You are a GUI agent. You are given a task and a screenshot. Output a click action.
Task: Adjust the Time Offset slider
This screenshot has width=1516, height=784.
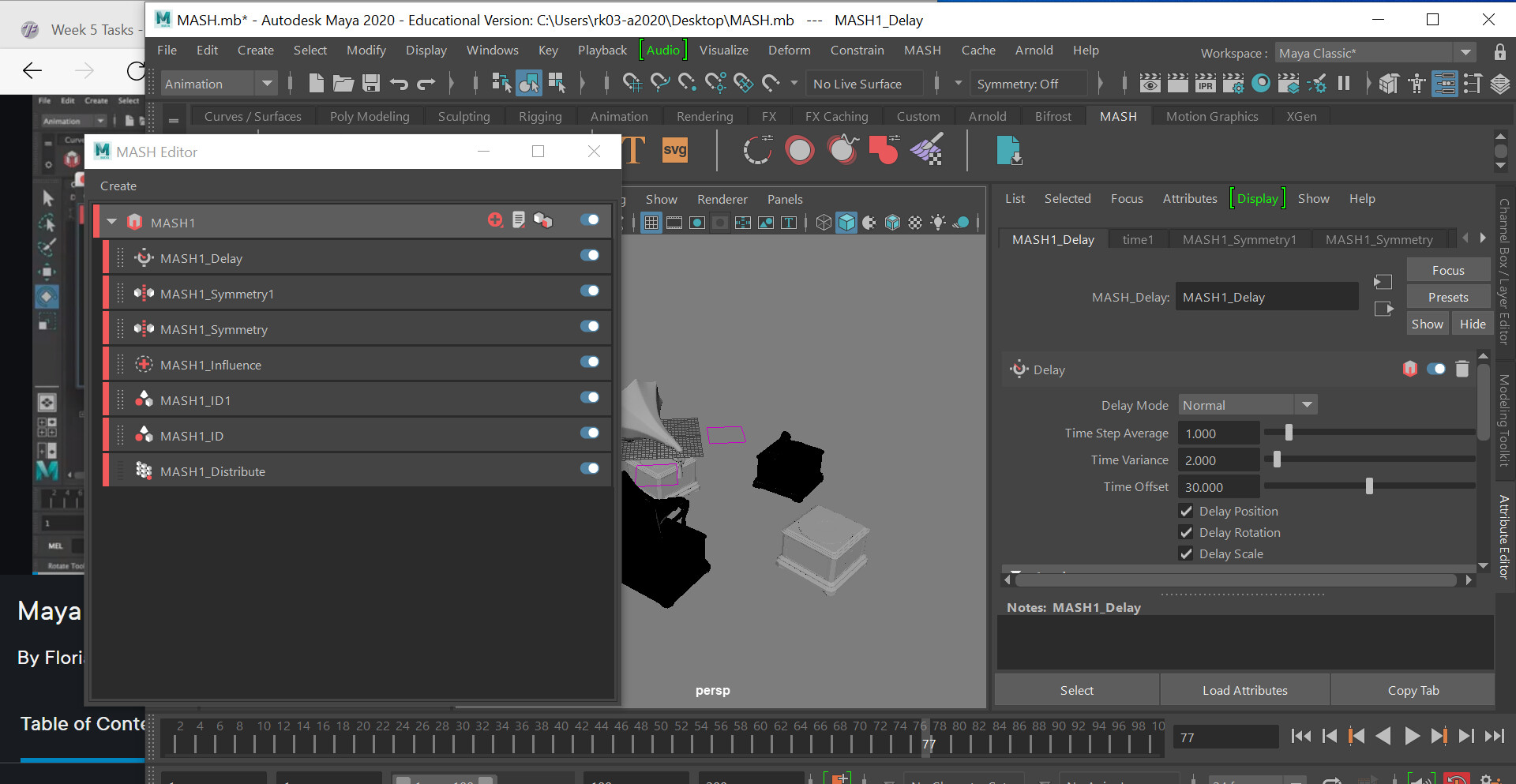(1369, 486)
